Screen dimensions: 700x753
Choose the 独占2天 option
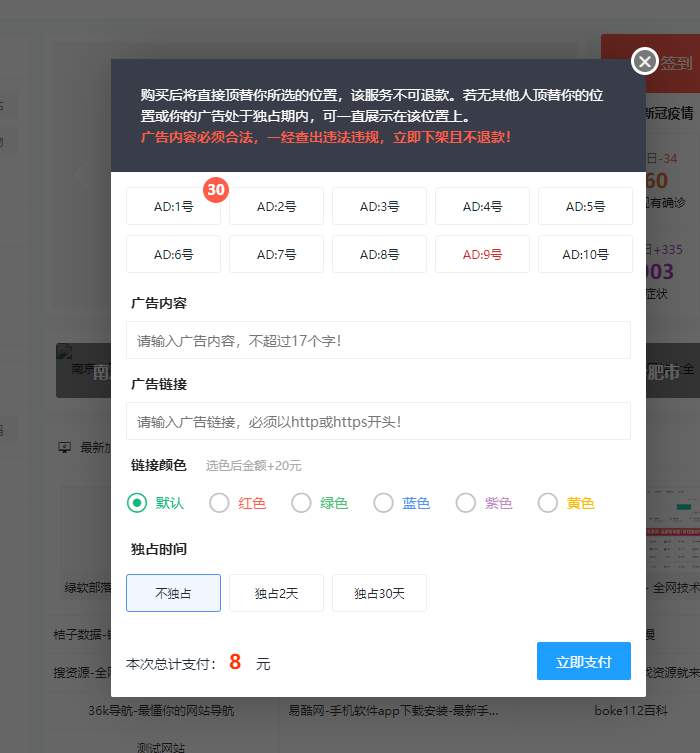(277, 593)
